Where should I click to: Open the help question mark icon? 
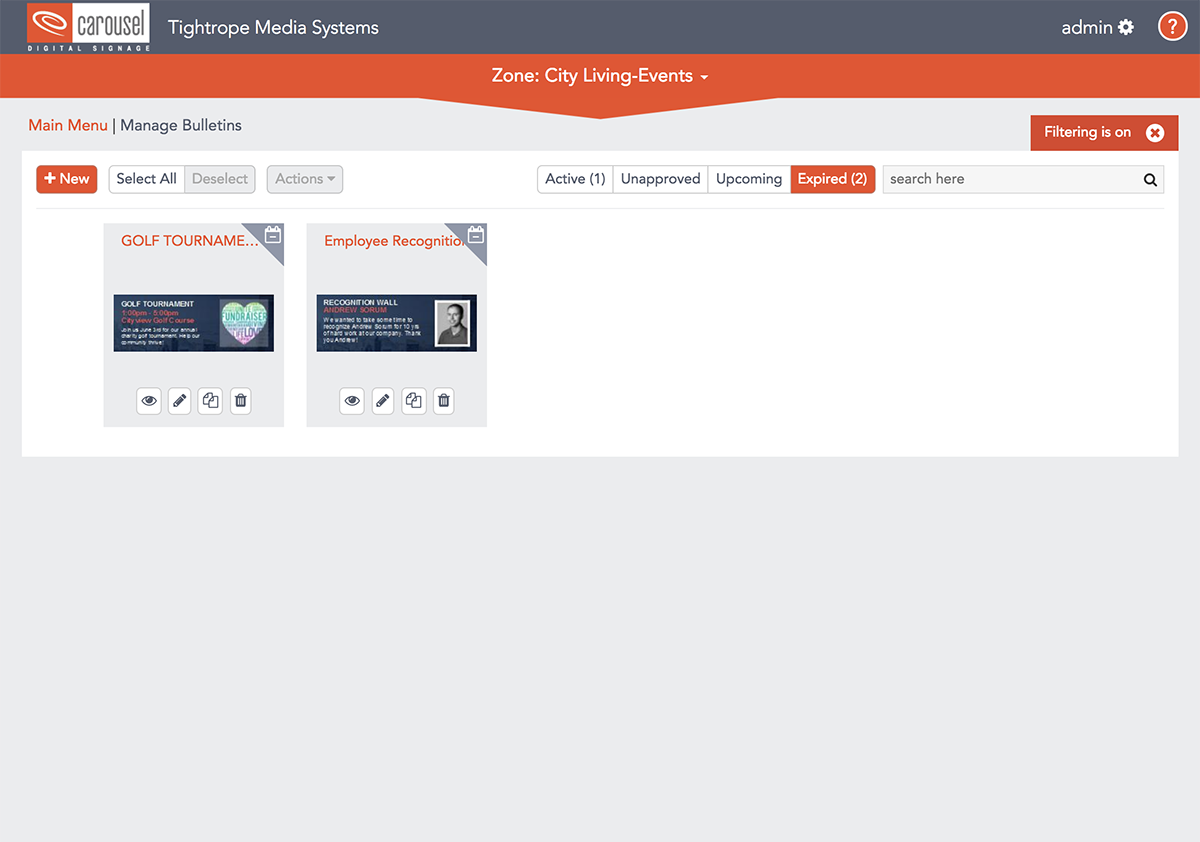click(x=1172, y=27)
